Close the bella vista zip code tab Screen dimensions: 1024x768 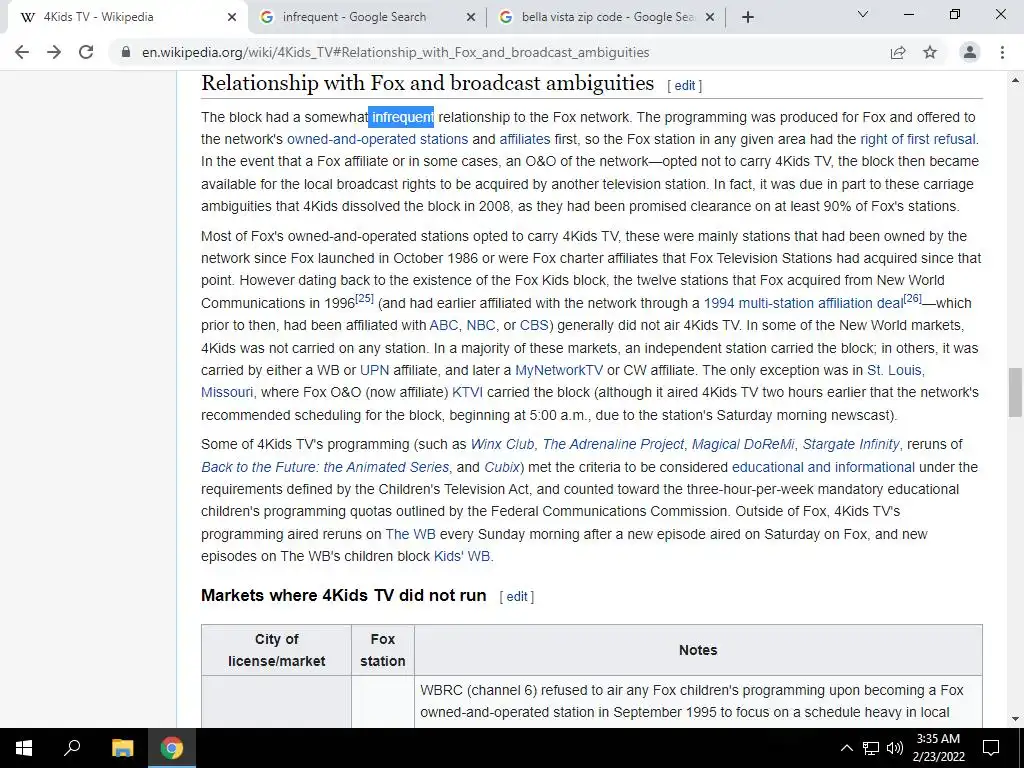pos(711,17)
